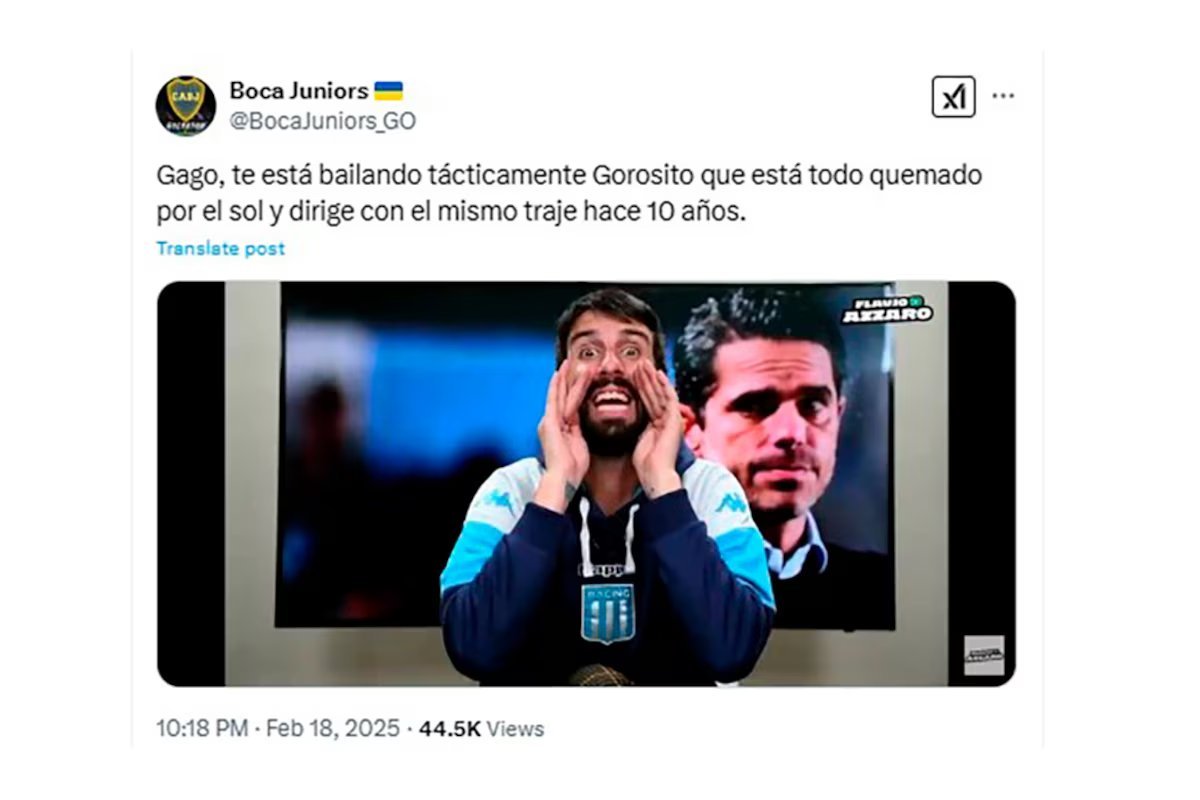This screenshot has width=1200, height=800.
Task: Play the video of the shouting man
Action: point(586,484)
